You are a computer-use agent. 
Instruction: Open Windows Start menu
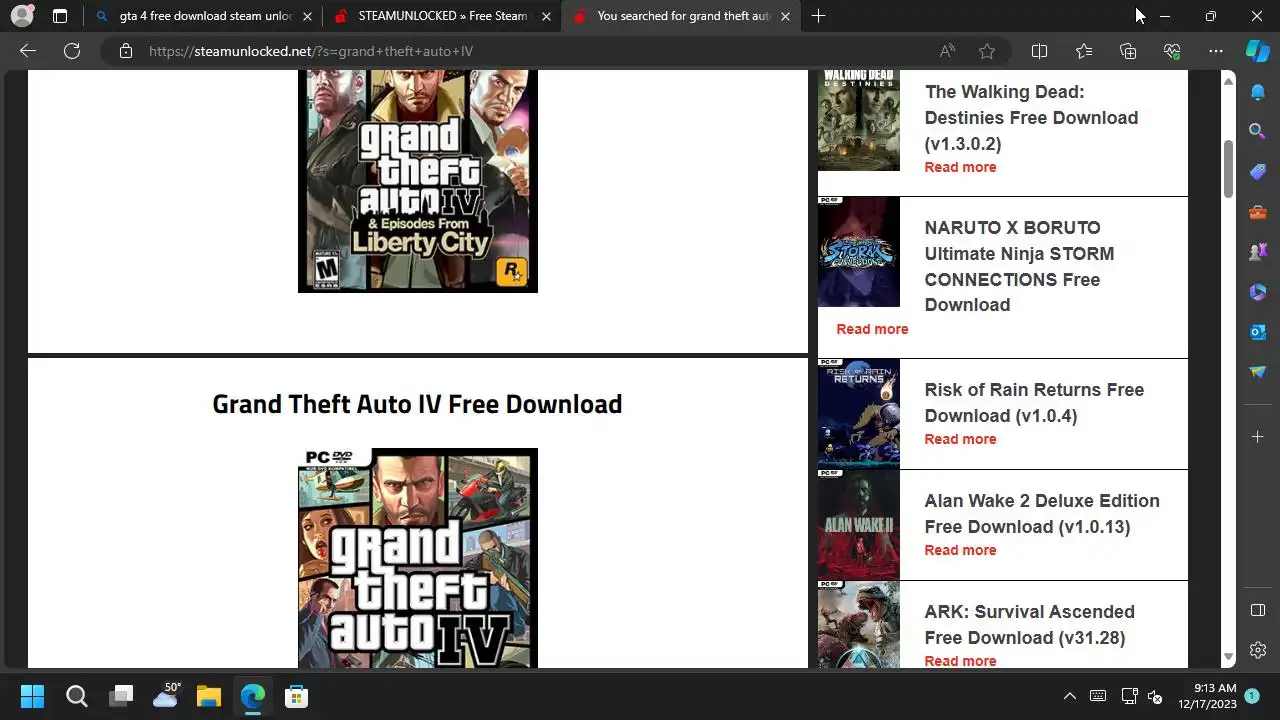click(32, 696)
